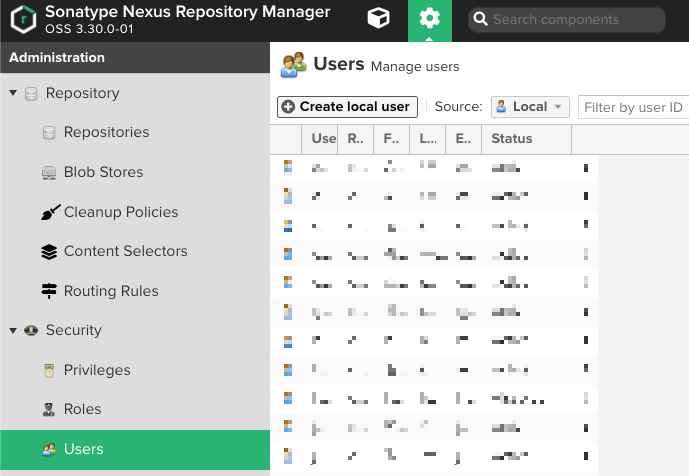Click the Administration panel heading
The height and width of the screenshot is (476, 689).
57,58
